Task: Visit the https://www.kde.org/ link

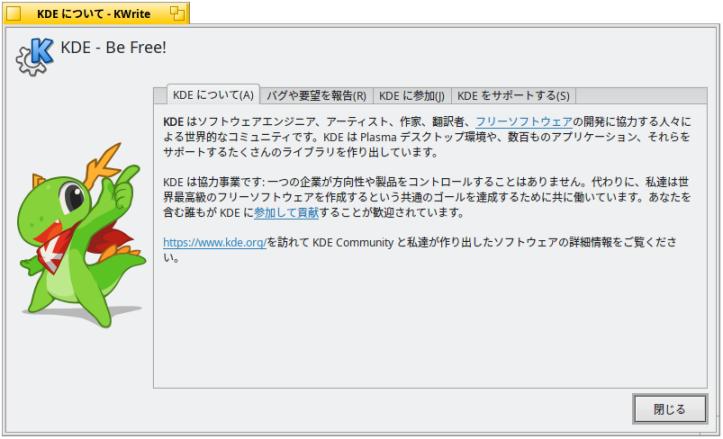Action: [215, 242]
